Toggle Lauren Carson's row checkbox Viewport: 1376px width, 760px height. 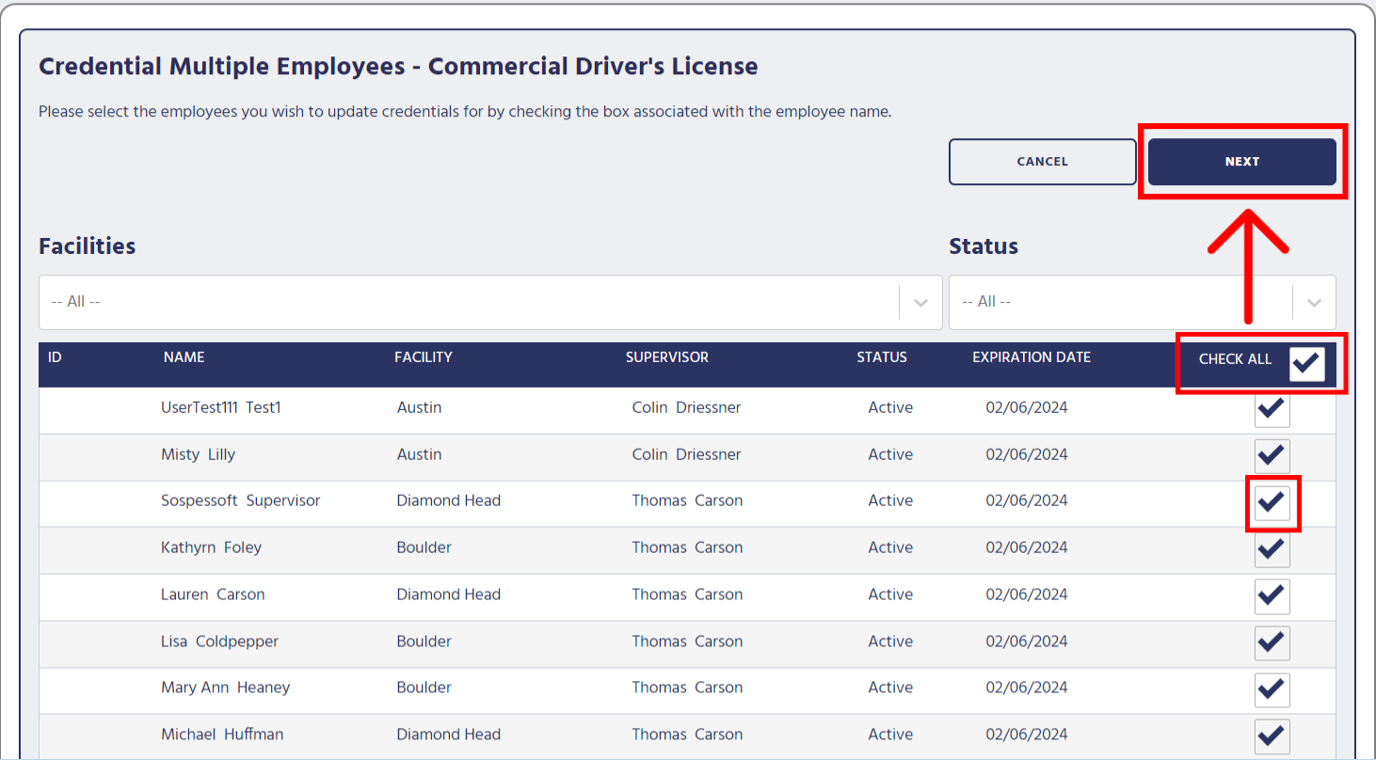coord(1272,596)
